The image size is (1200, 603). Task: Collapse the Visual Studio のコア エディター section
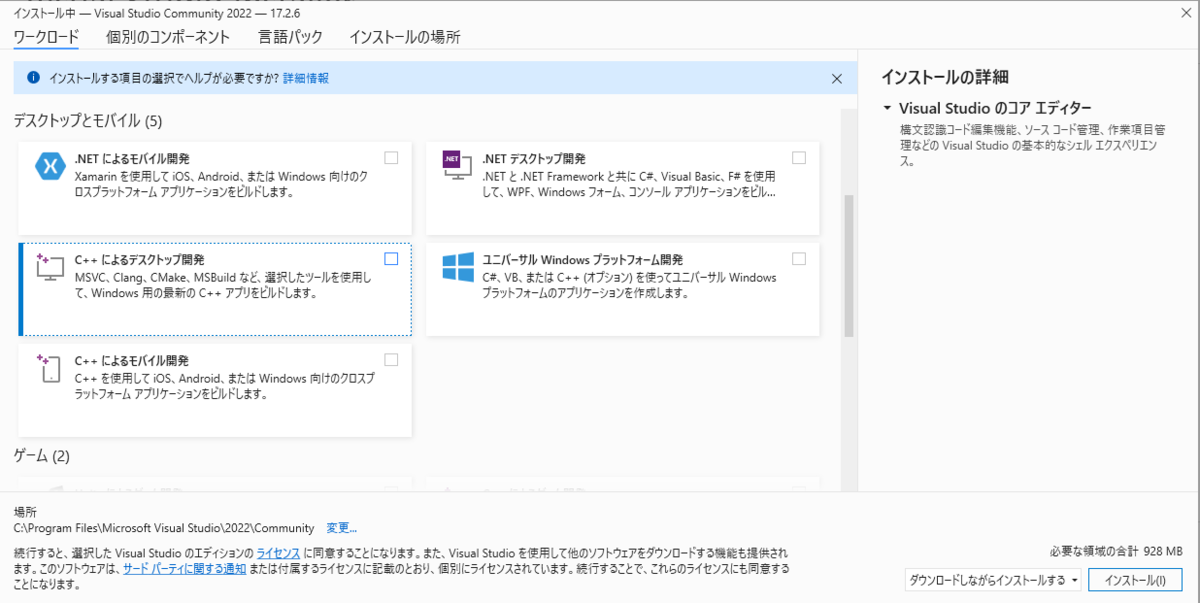[x=887, y=108]
